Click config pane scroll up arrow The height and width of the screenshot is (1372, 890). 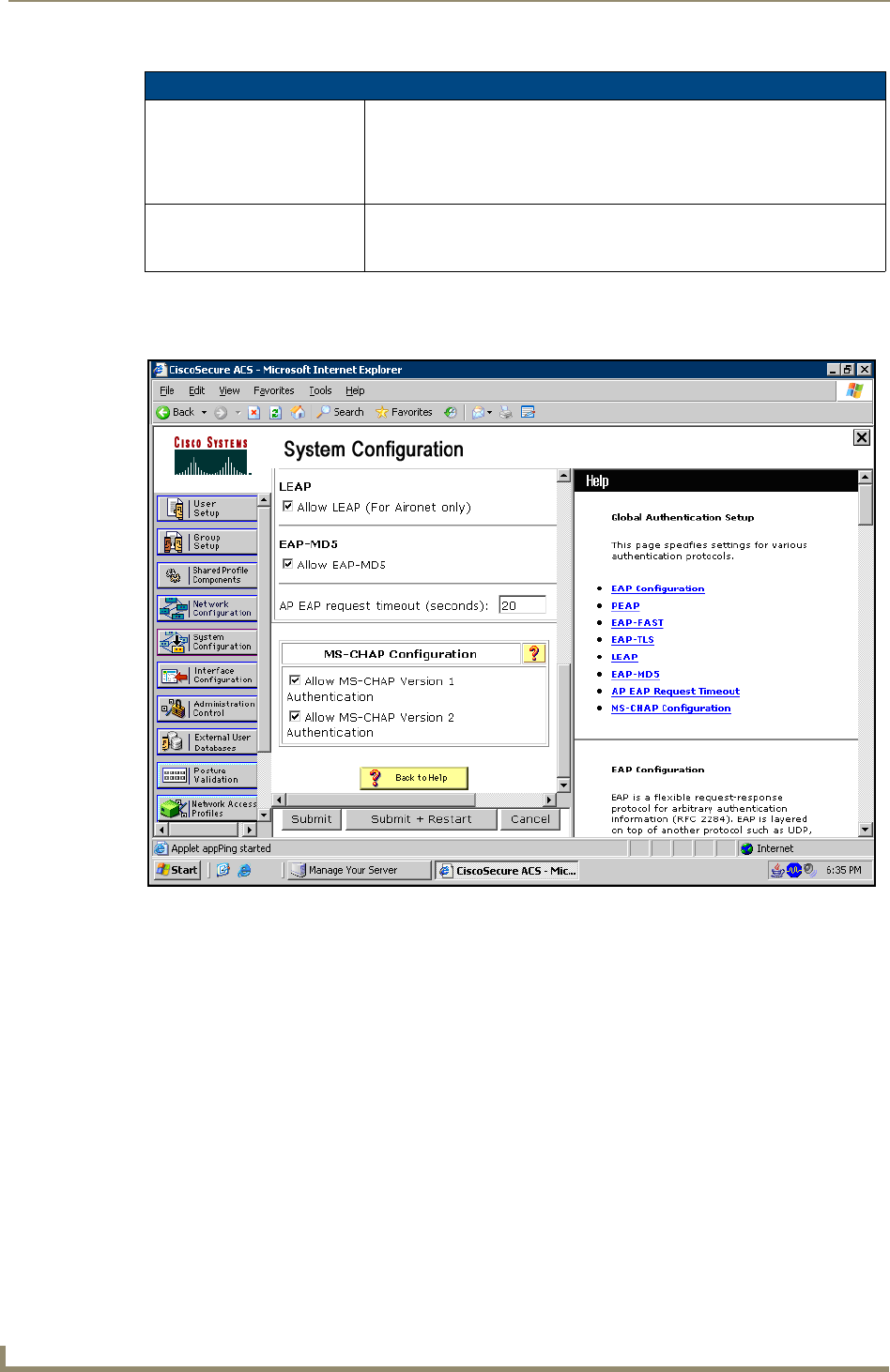[x=564, y=476]
